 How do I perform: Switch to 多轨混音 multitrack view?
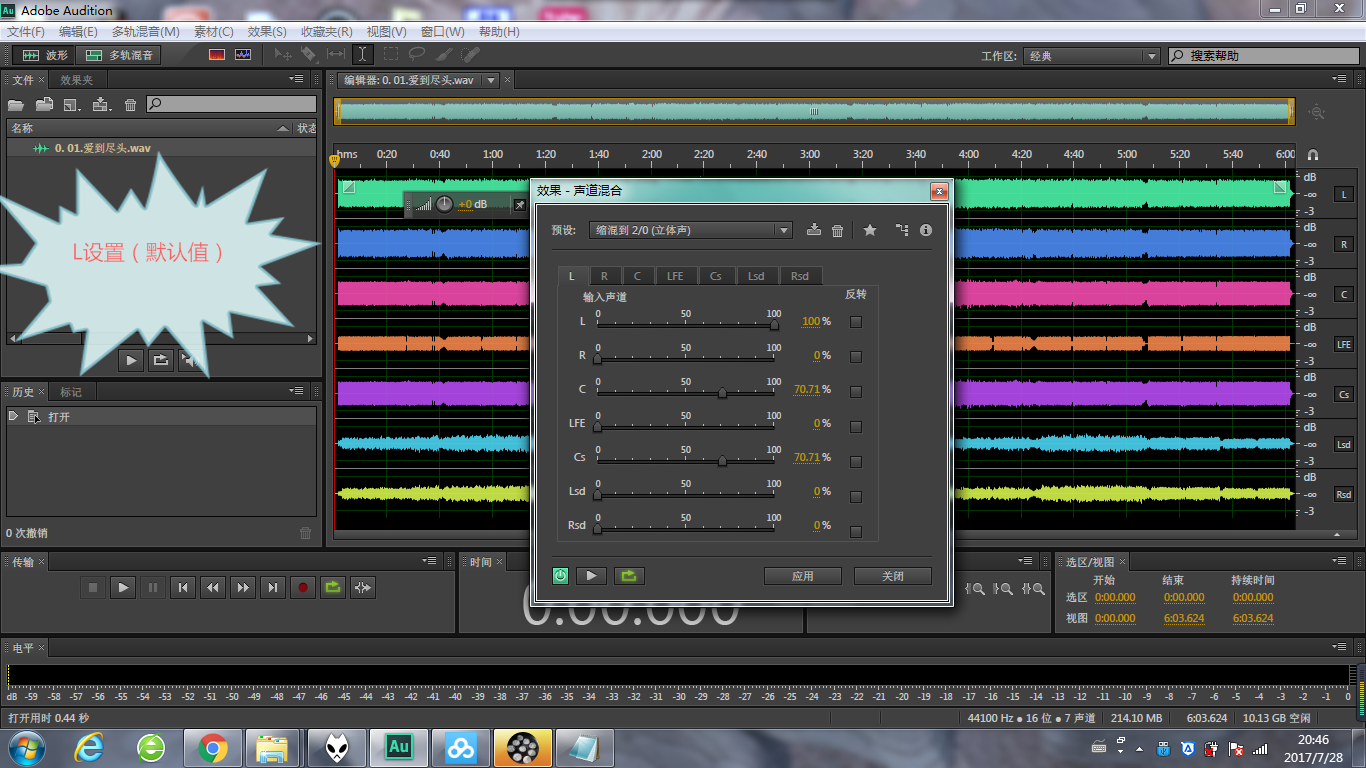pos(120,55)
